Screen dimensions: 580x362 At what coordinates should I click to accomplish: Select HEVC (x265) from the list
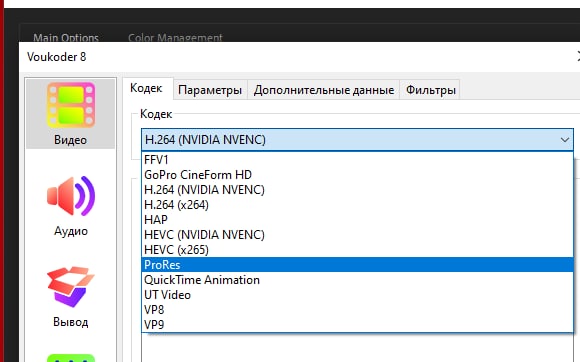pyautogui.click(x=357, y=250)
